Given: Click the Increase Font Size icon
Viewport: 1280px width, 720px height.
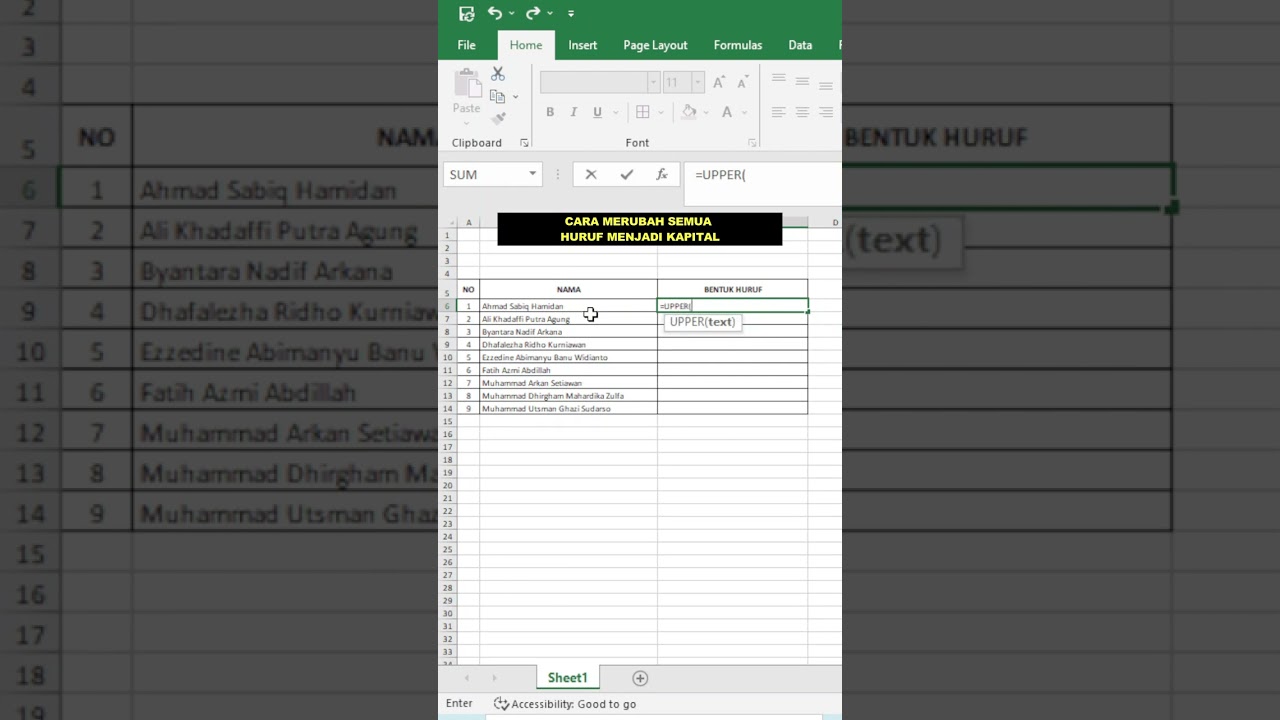Looking at the screenshot, I should 719,82.
